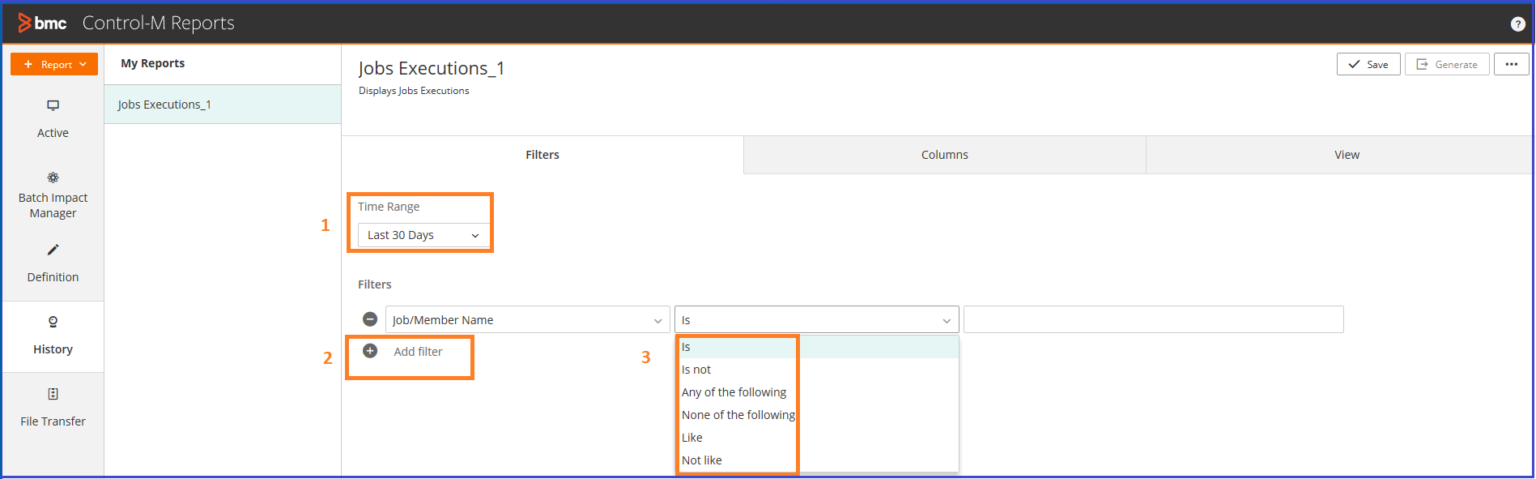Open the Active monitor section

(53, 118)
